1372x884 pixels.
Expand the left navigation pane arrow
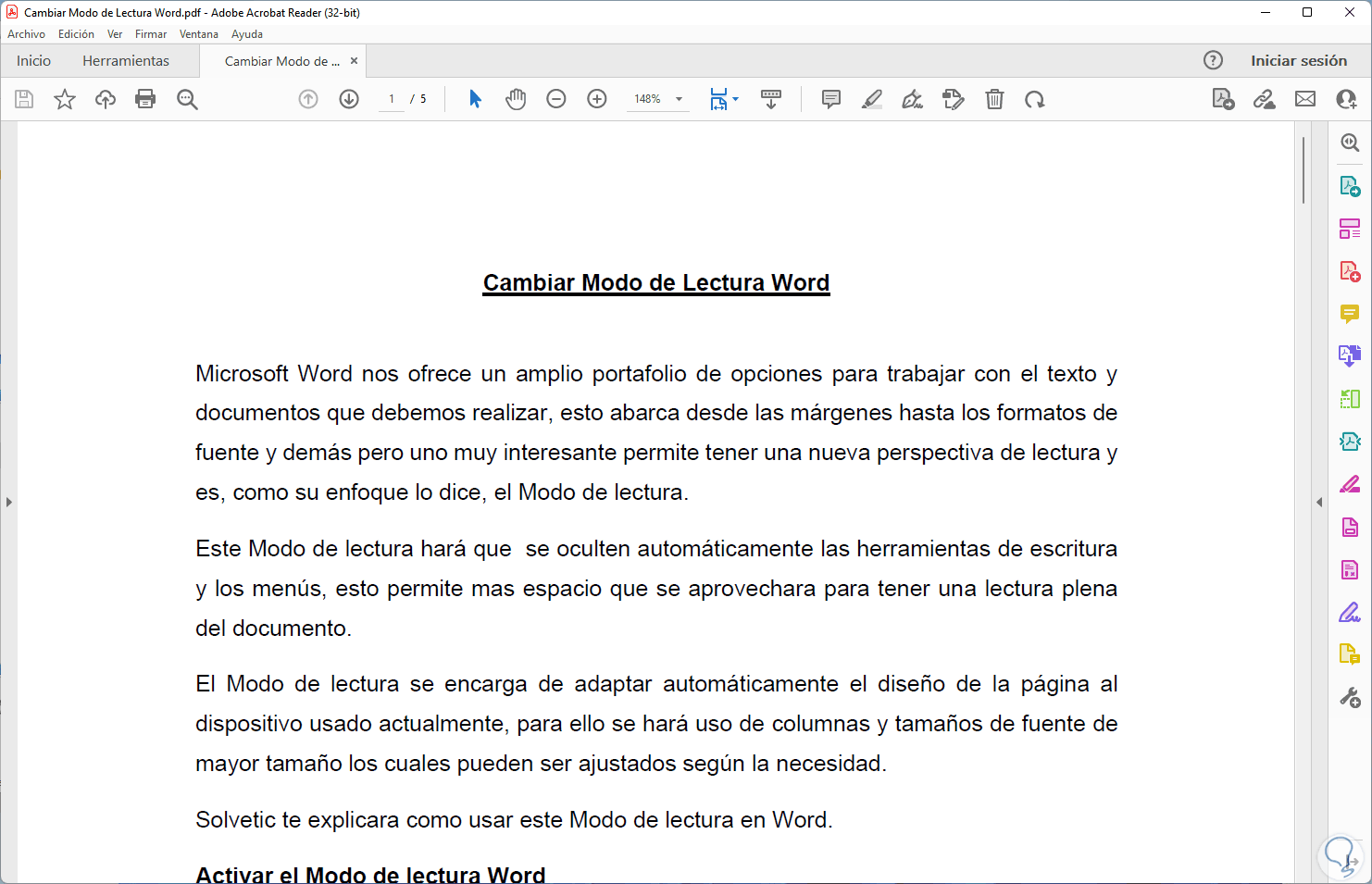click(9, 502)
